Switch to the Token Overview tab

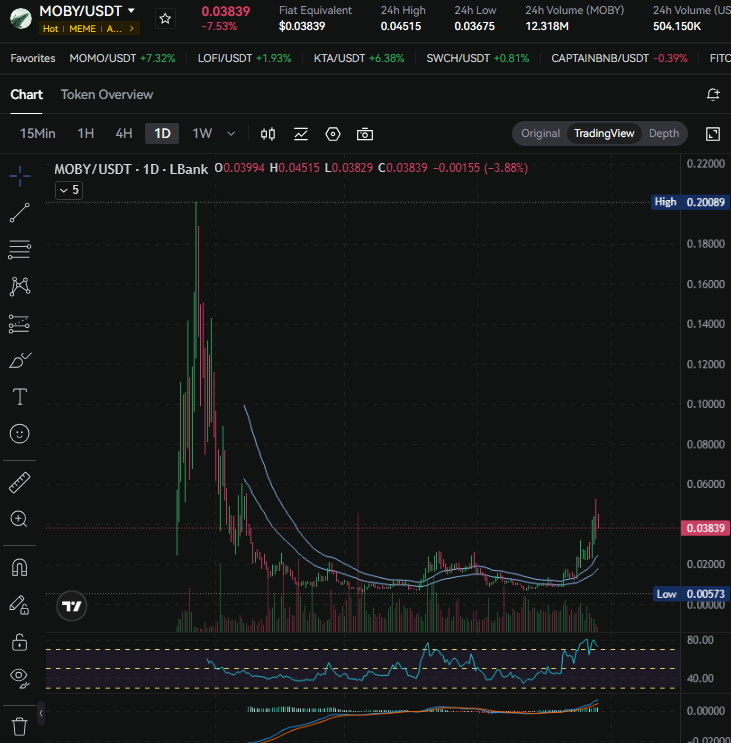coord(107,95)
